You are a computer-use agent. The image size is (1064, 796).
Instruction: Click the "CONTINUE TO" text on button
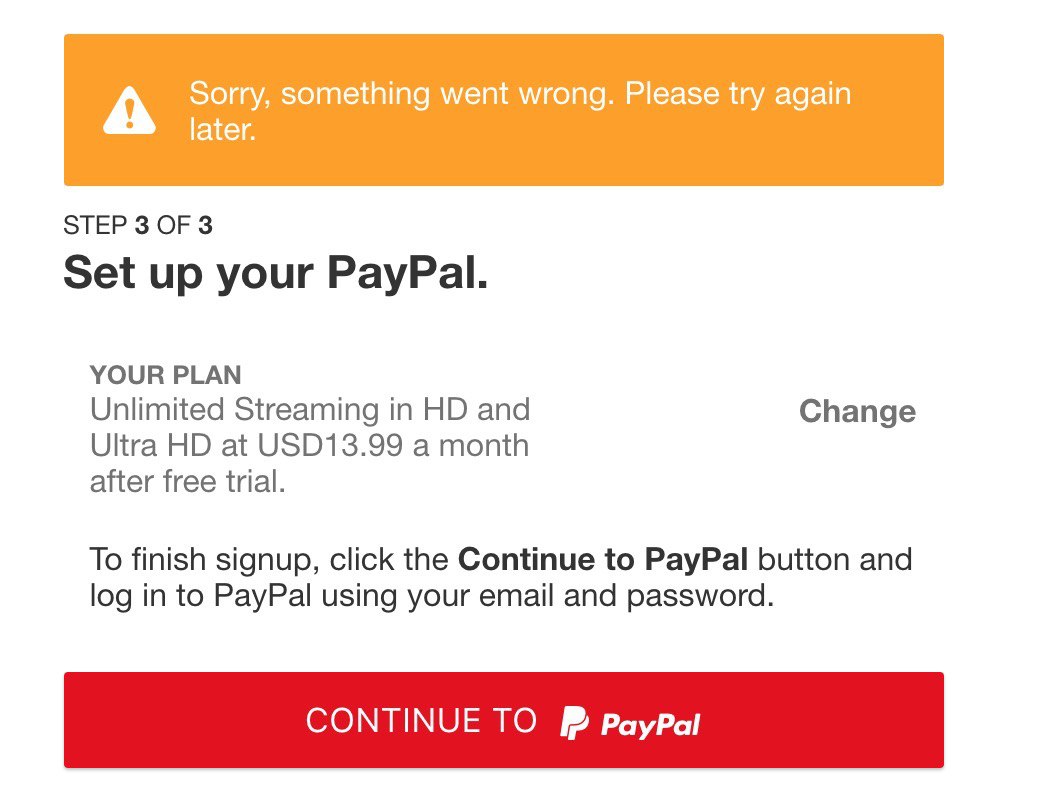click(421, 721)
